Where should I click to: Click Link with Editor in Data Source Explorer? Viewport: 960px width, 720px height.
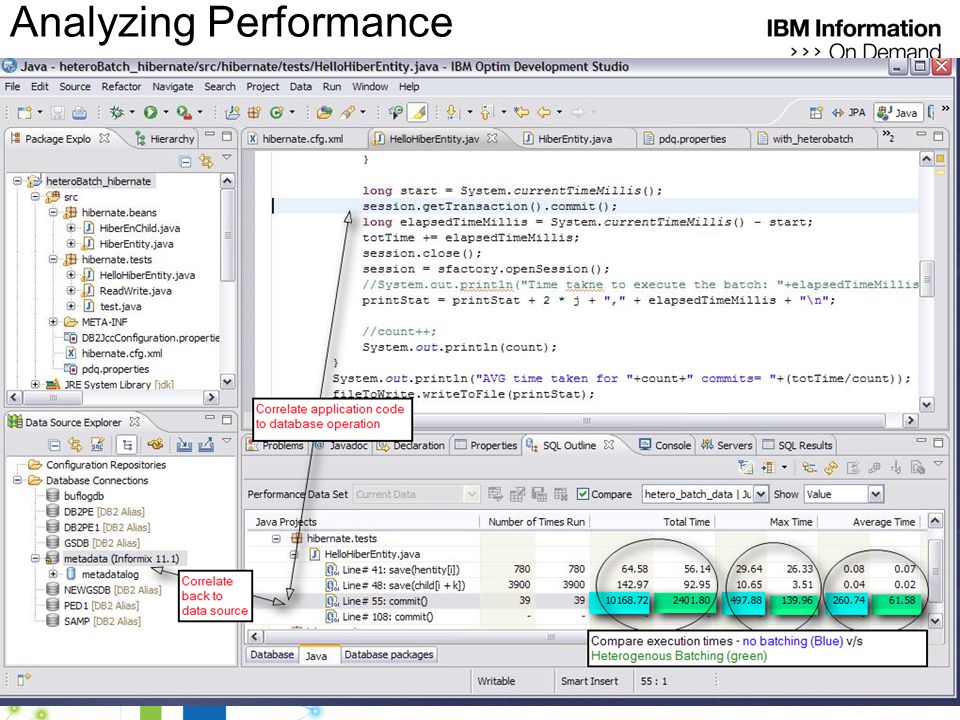[75, 445]
